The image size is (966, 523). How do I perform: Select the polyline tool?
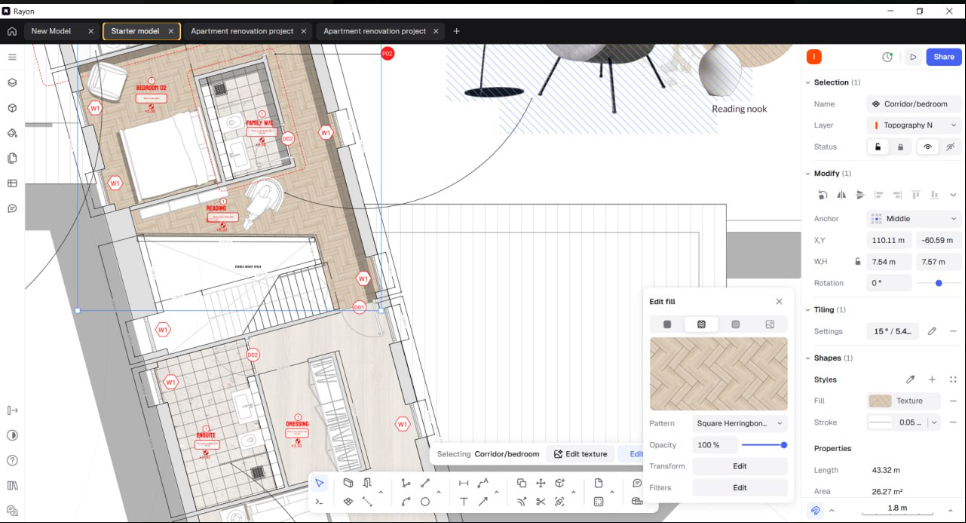pyautogui.click(x=405, y=483)
